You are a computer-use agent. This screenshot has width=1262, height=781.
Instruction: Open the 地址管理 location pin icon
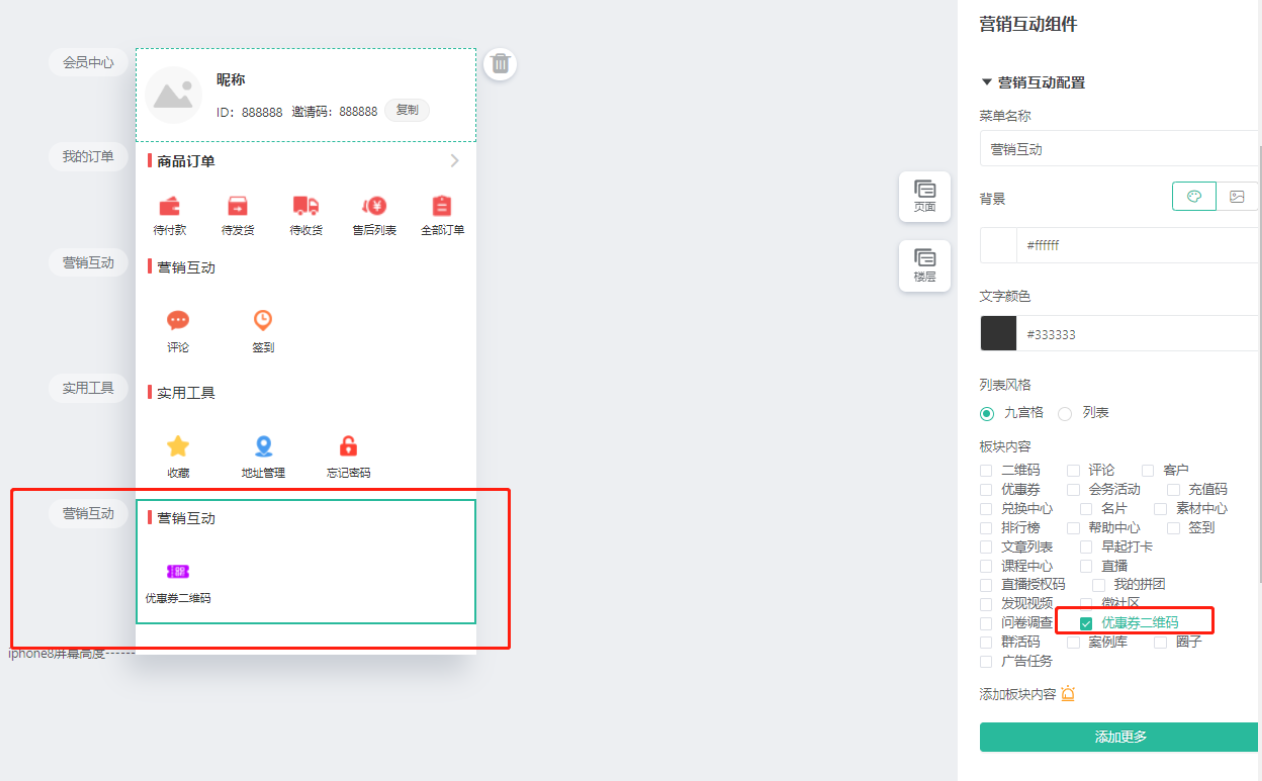click(x=263, y=446)
